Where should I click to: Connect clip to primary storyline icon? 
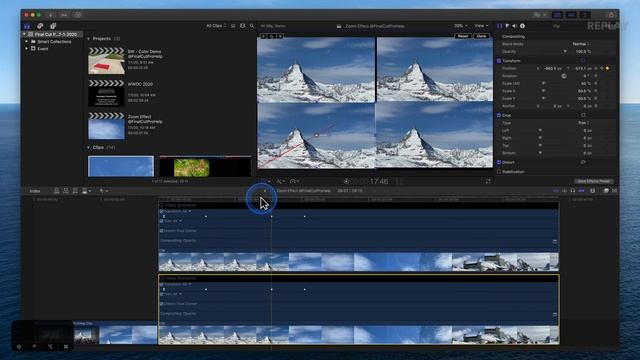tap(56, 191)
